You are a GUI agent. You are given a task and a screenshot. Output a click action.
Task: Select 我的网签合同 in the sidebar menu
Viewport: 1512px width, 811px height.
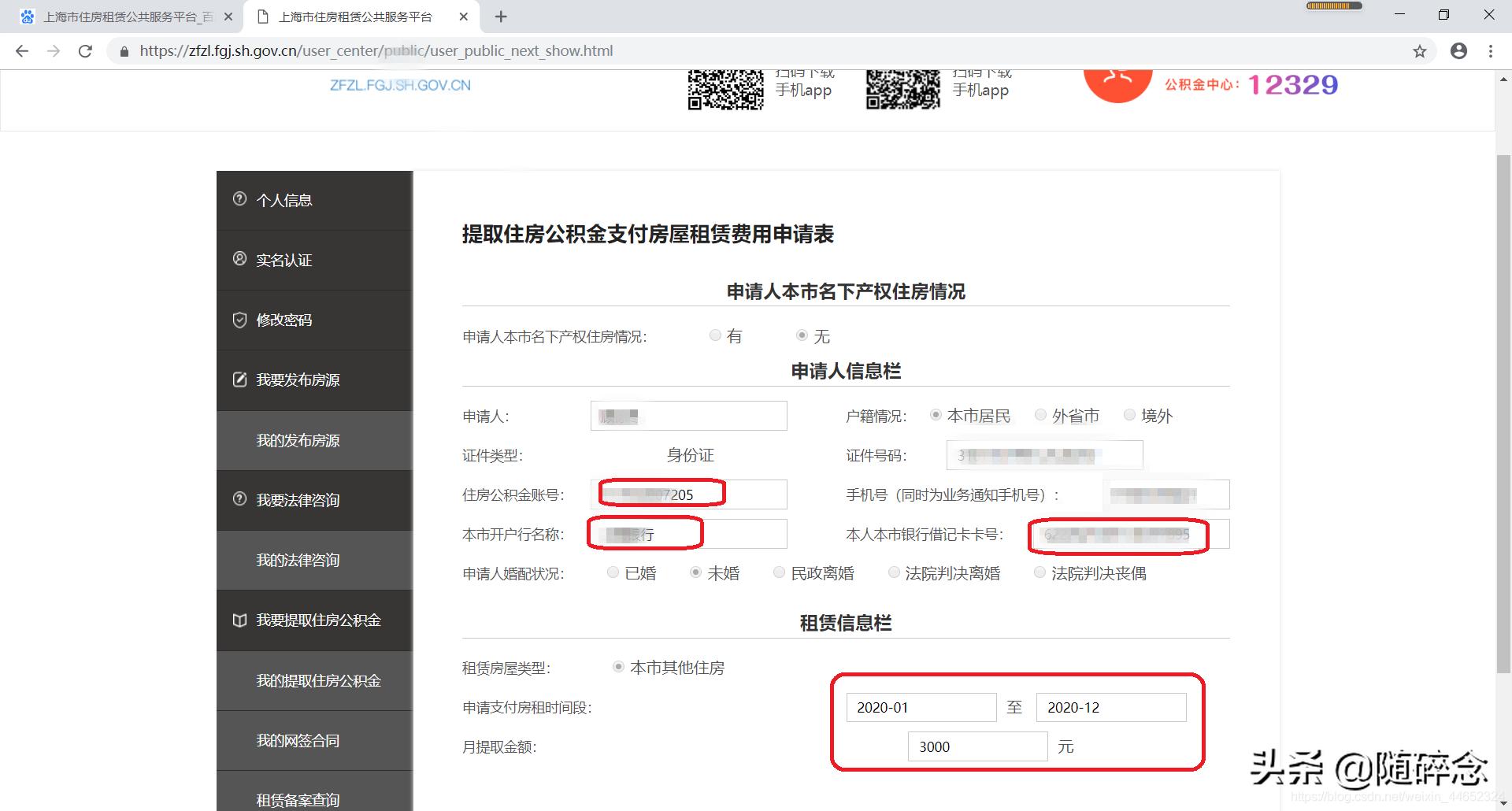click(x=298, y=740)
